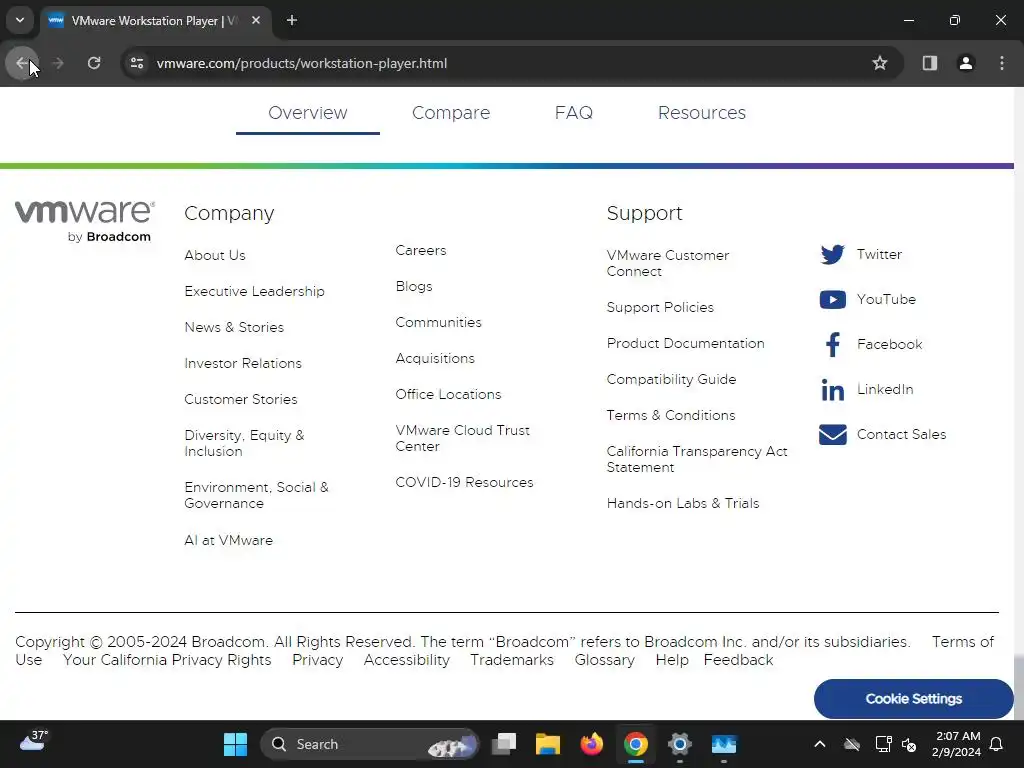Screen dimensions: 1024x768
Task: Open AI at VMware link
Action: tap(229, 540)
